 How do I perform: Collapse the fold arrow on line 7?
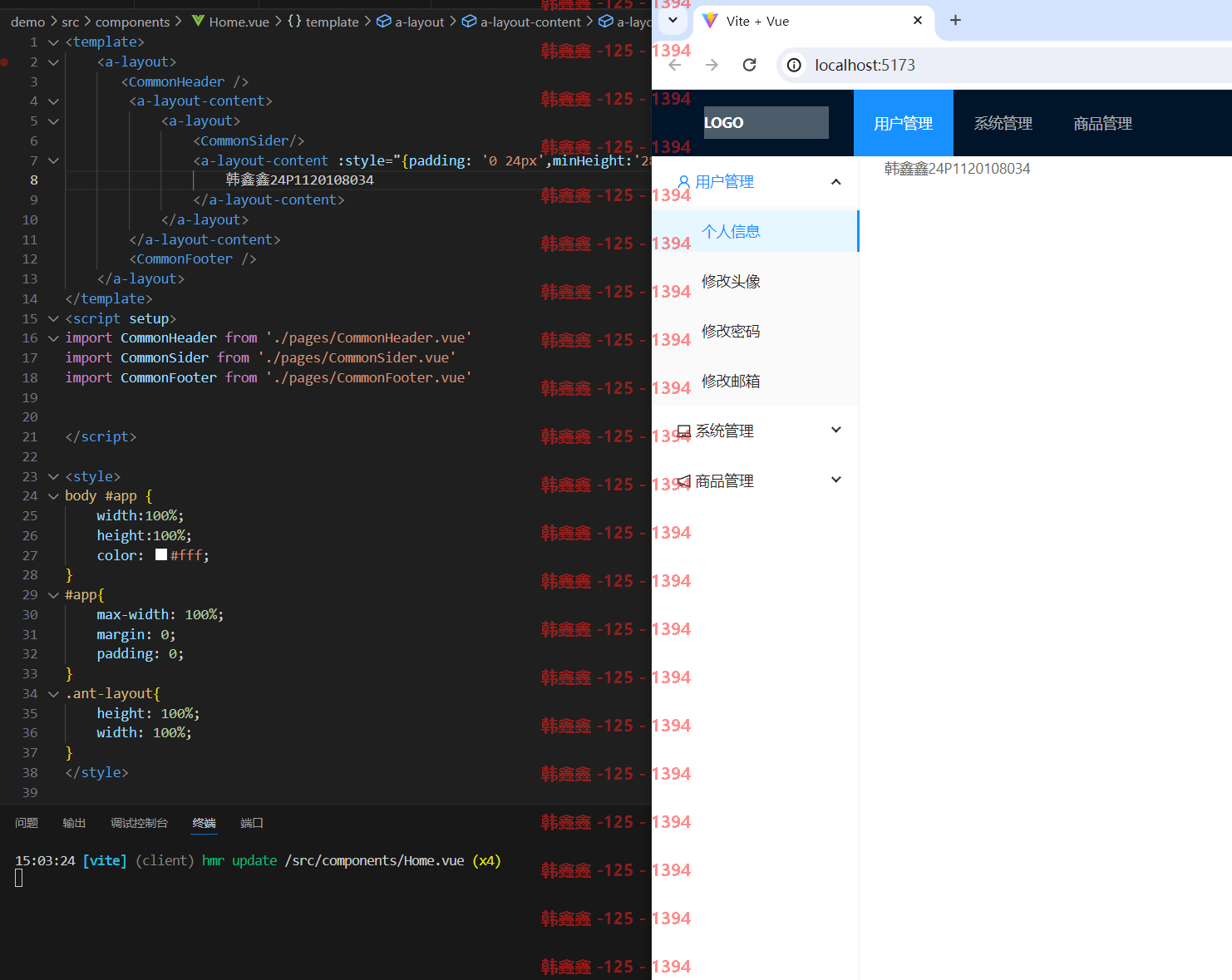[53, 161]
